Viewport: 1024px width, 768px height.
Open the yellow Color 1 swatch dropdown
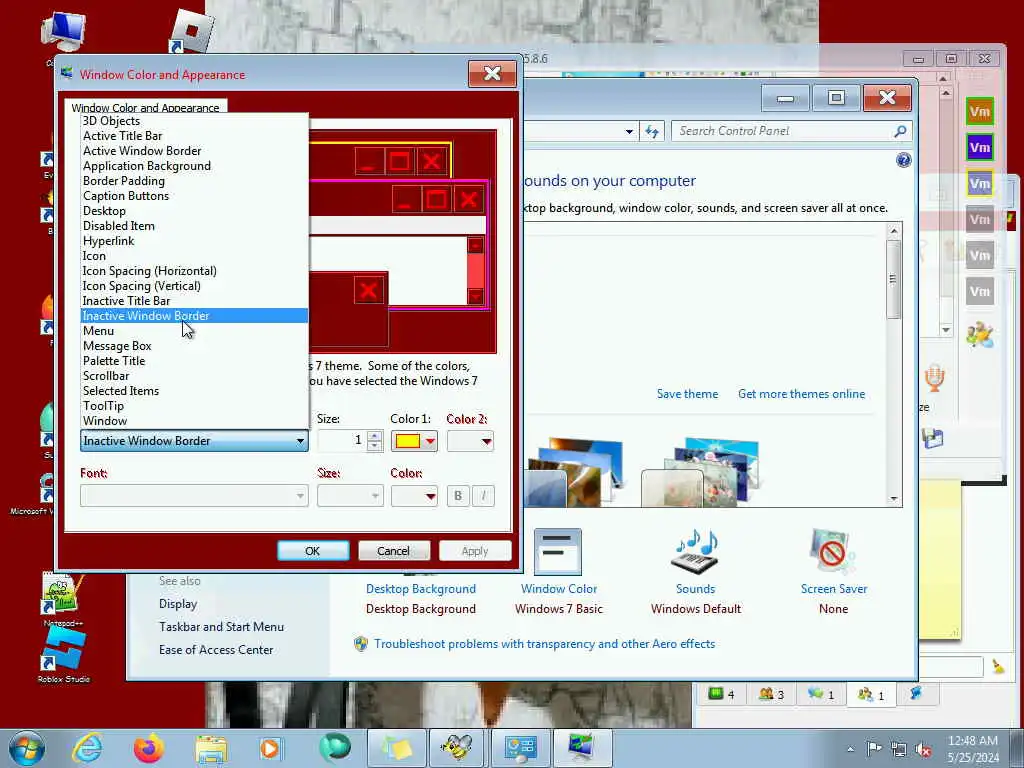pyautogui.click(x=414, y=441)
